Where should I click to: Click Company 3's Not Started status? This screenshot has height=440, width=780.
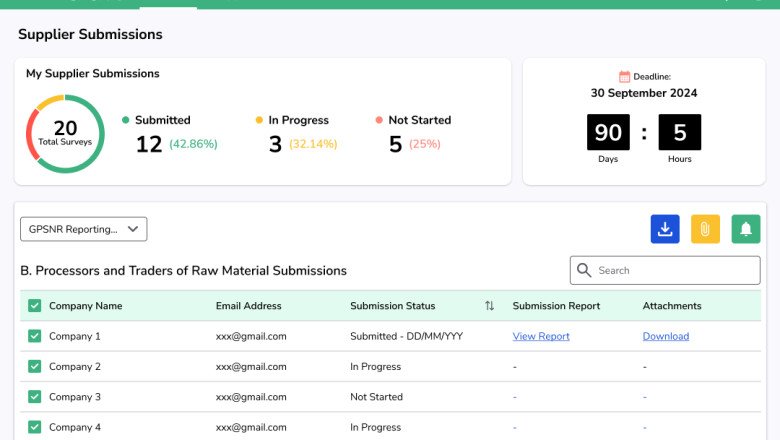[x=377, y=397]
